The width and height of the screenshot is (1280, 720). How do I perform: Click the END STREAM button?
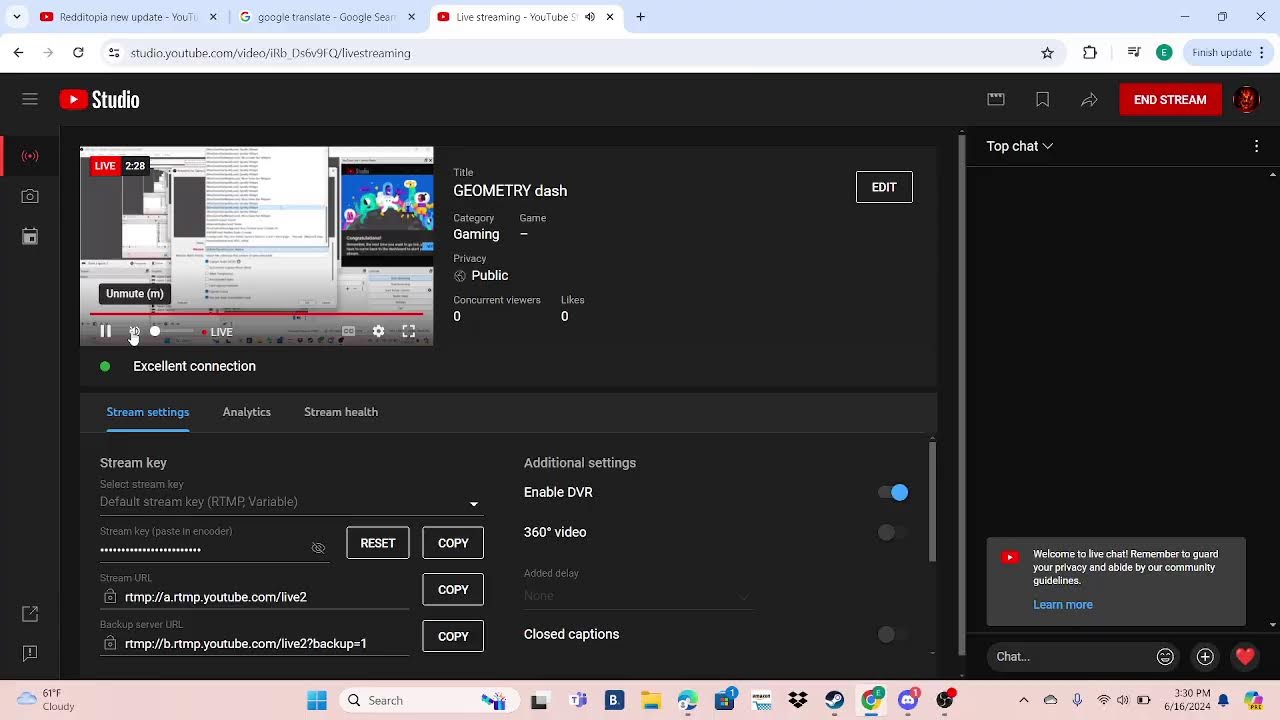point(1170,99)
